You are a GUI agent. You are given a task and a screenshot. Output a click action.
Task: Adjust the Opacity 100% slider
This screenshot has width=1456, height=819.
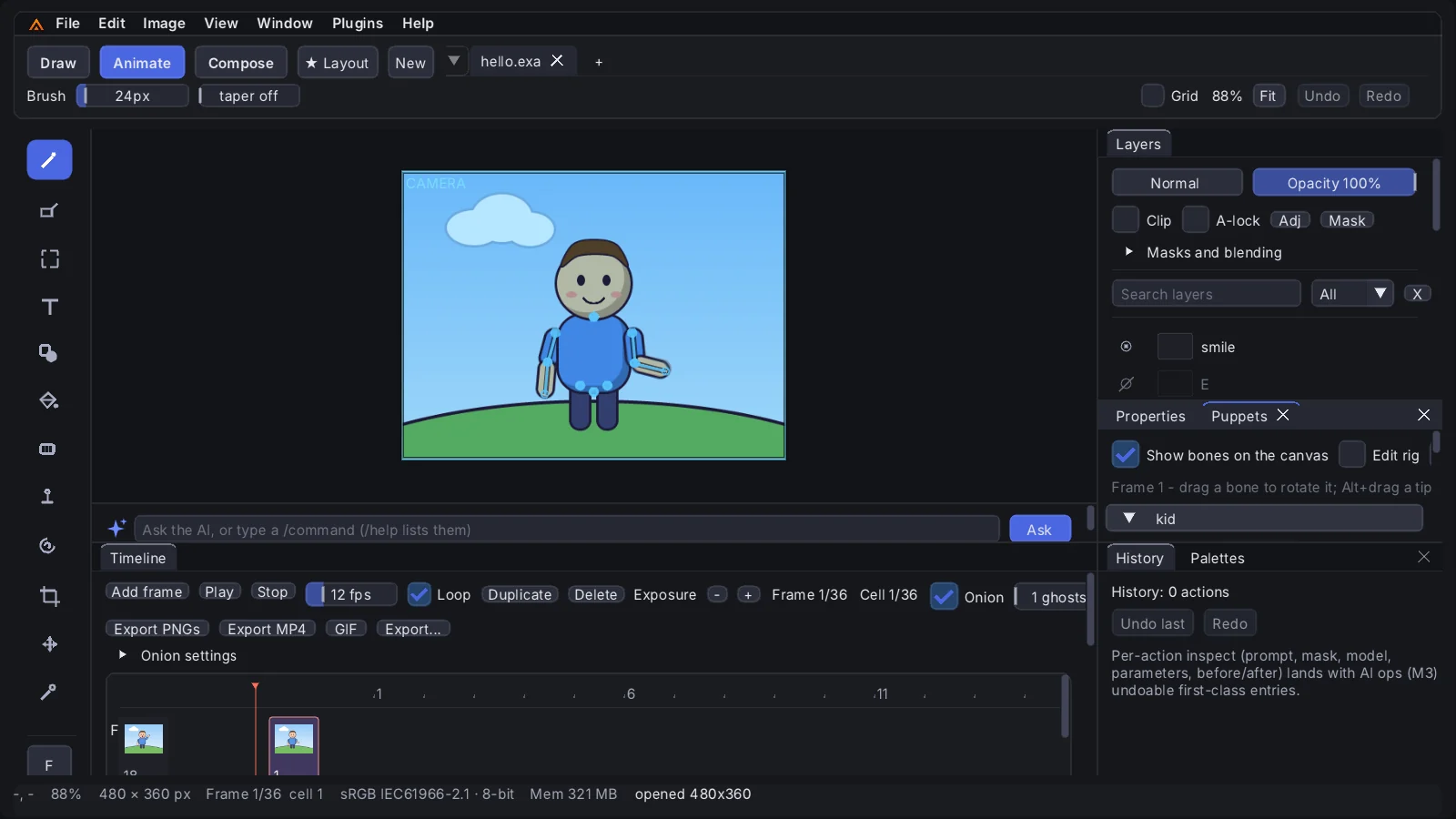1334,183
